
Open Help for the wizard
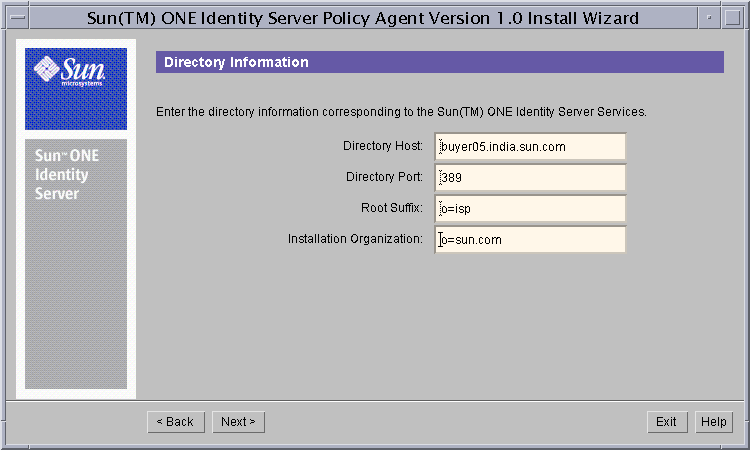point(714,422)
